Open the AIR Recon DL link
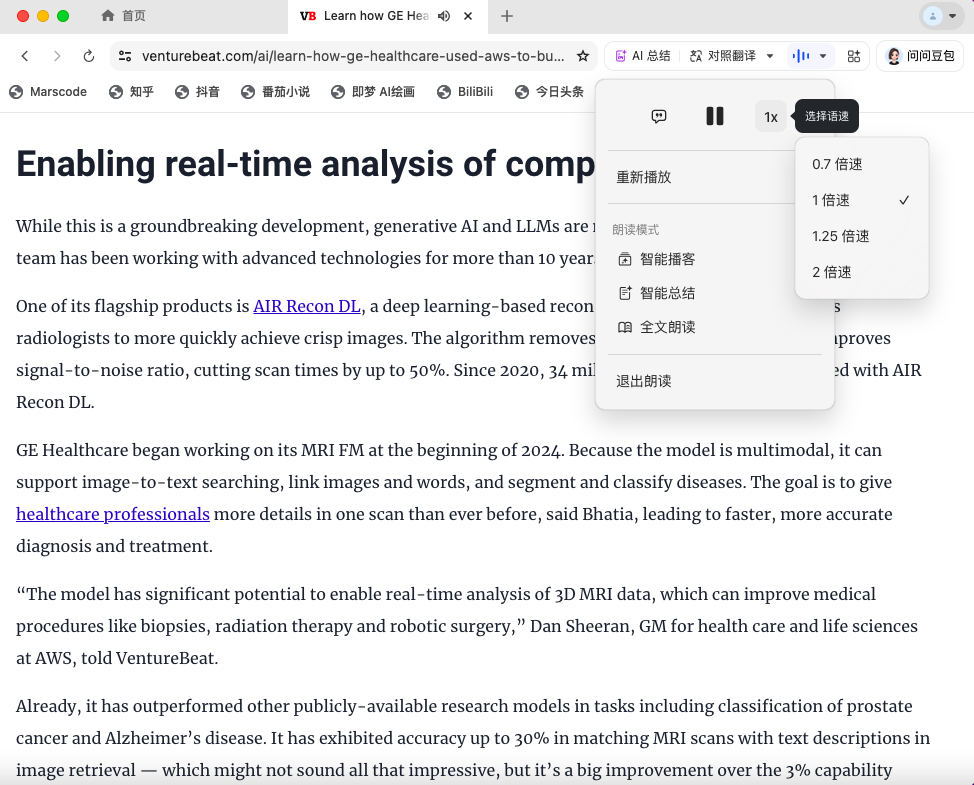The image size is (974, 785). (x=307, y=306)
